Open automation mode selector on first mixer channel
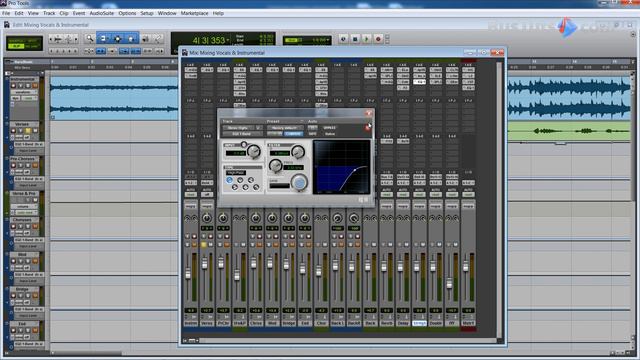The width and height of the screenshot is (640, 360). (x=191, y=195)
